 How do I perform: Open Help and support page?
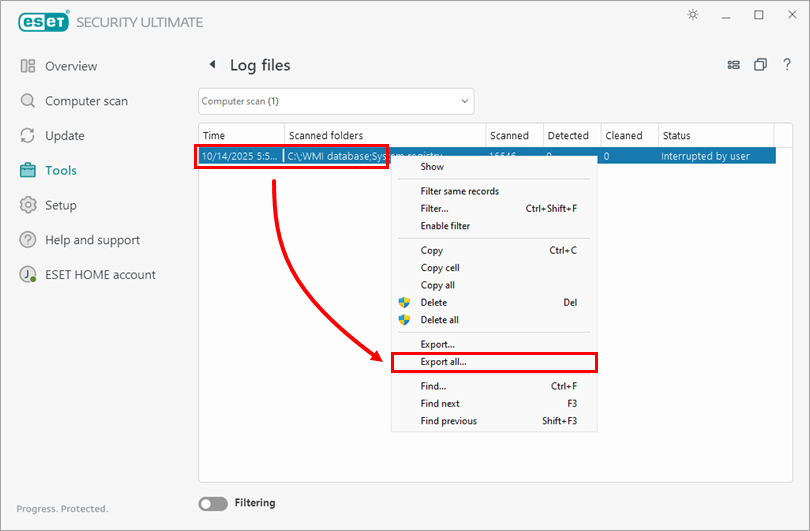pyautogui.click(x=92, y=240)
